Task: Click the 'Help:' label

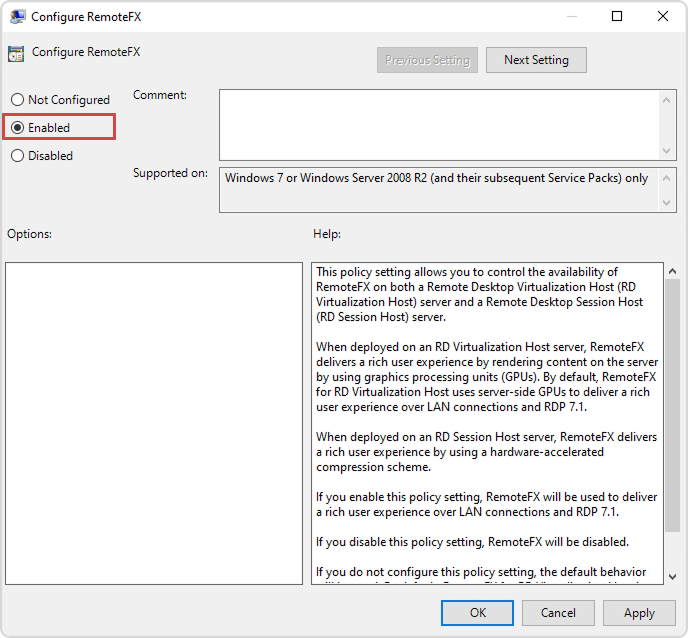Action: [x=326, y=234]
